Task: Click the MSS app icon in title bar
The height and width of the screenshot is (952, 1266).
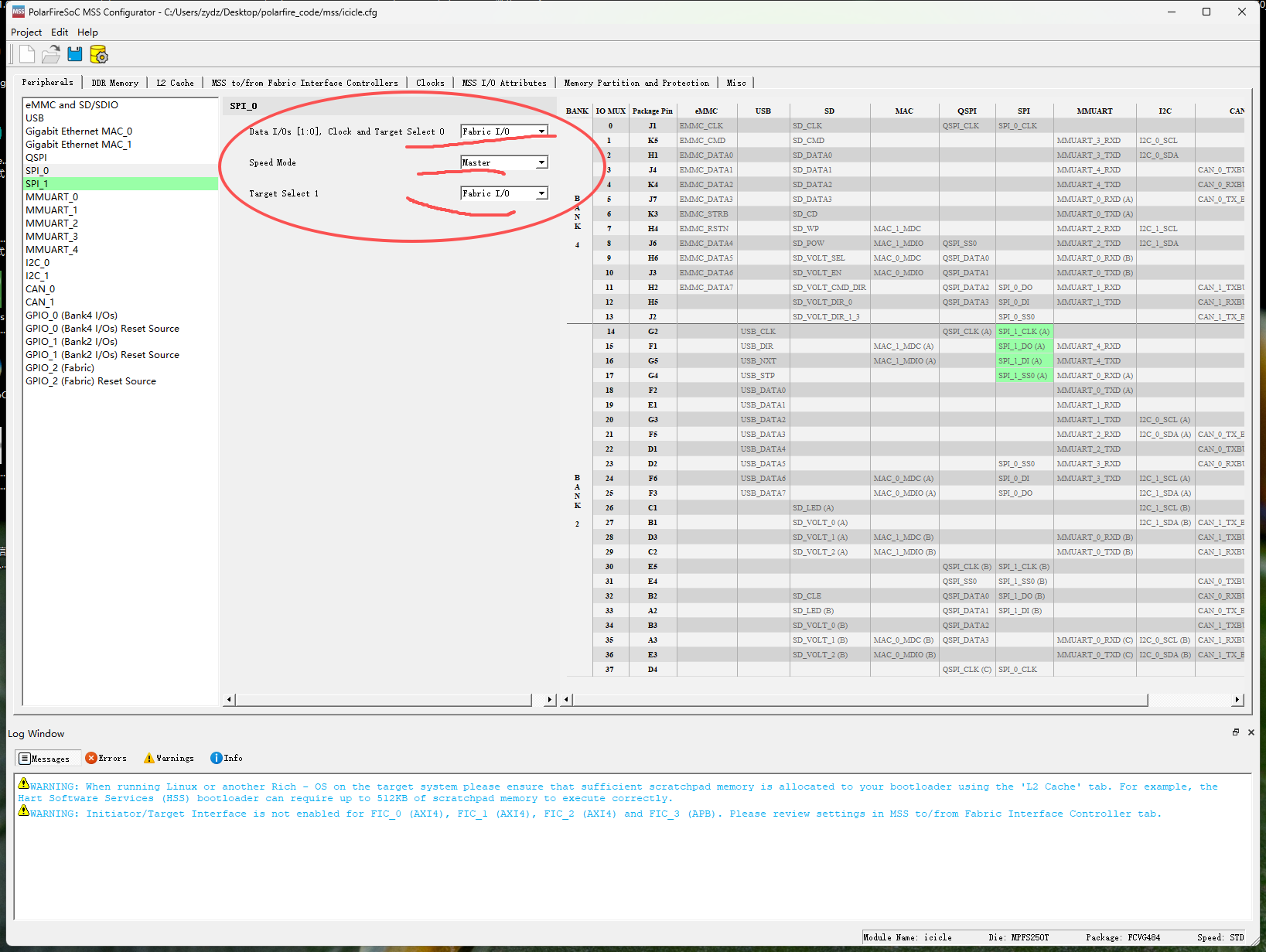Action: (18, 12)
